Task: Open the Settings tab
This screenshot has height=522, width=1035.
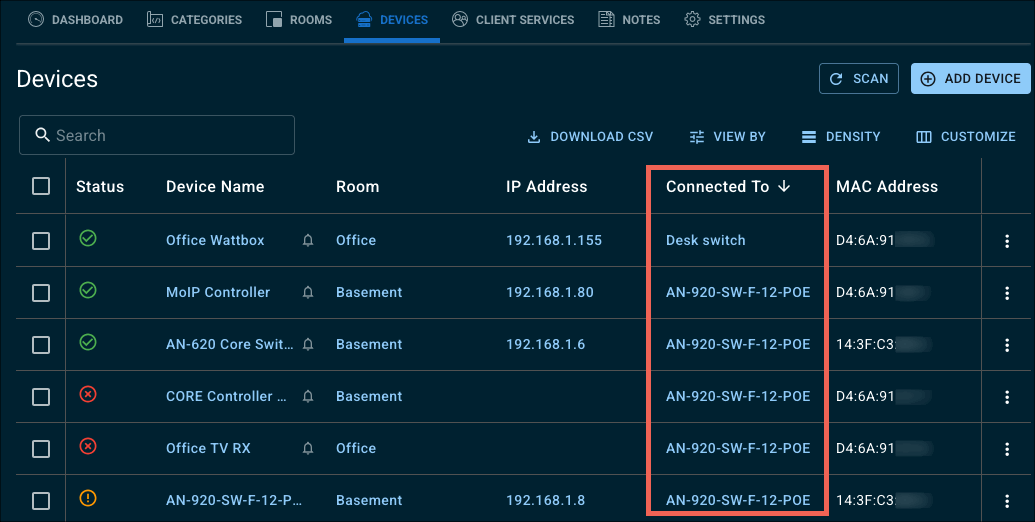Action: [724, 20]
